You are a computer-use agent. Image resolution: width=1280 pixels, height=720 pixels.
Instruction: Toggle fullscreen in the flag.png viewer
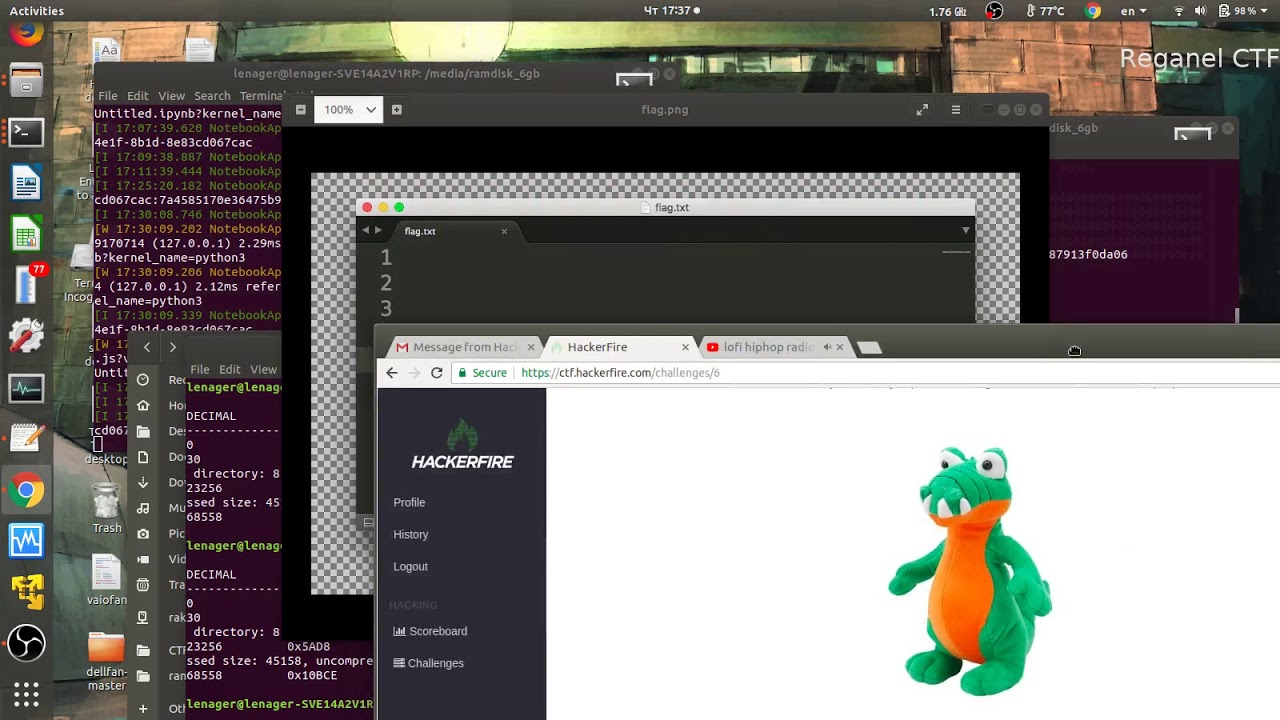[x=922, y=109]
